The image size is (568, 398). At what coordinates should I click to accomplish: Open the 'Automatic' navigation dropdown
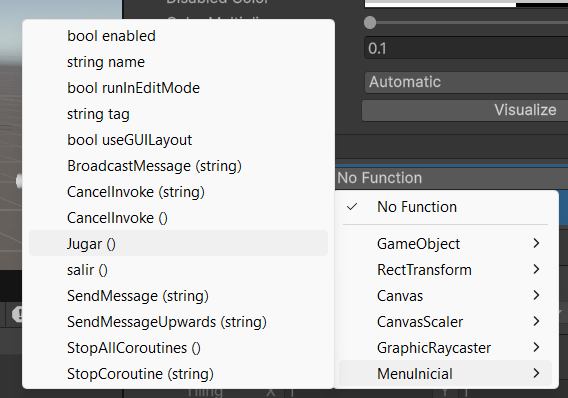[466, 82]
